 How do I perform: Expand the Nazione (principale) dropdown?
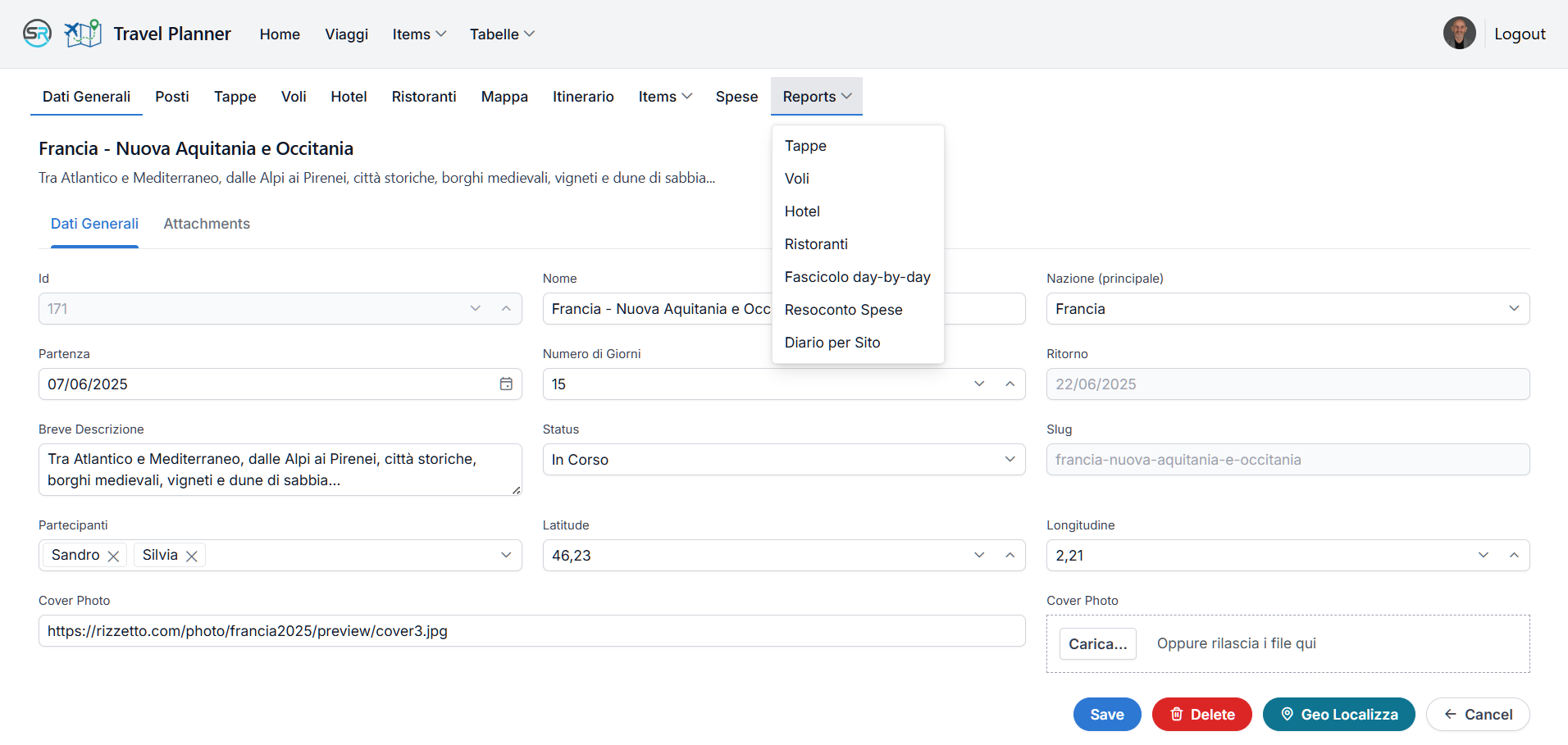tap(1513, 309)
